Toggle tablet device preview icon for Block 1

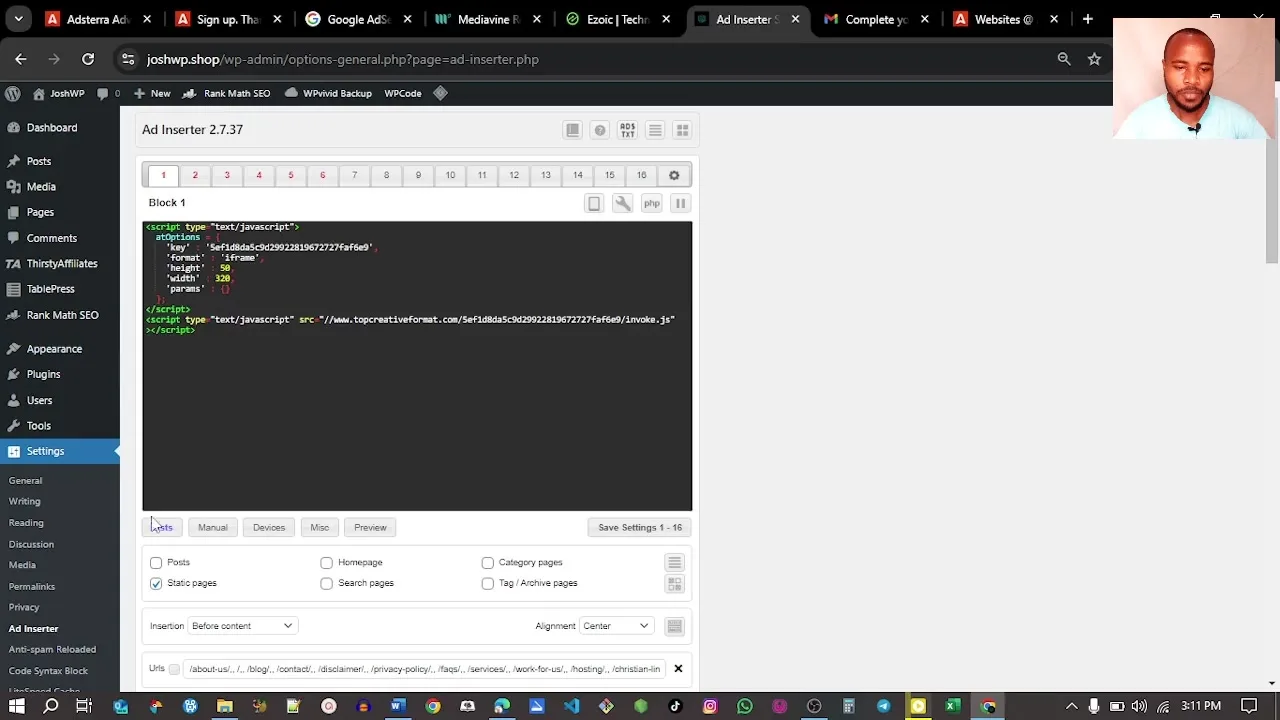[x=594, y=203]
